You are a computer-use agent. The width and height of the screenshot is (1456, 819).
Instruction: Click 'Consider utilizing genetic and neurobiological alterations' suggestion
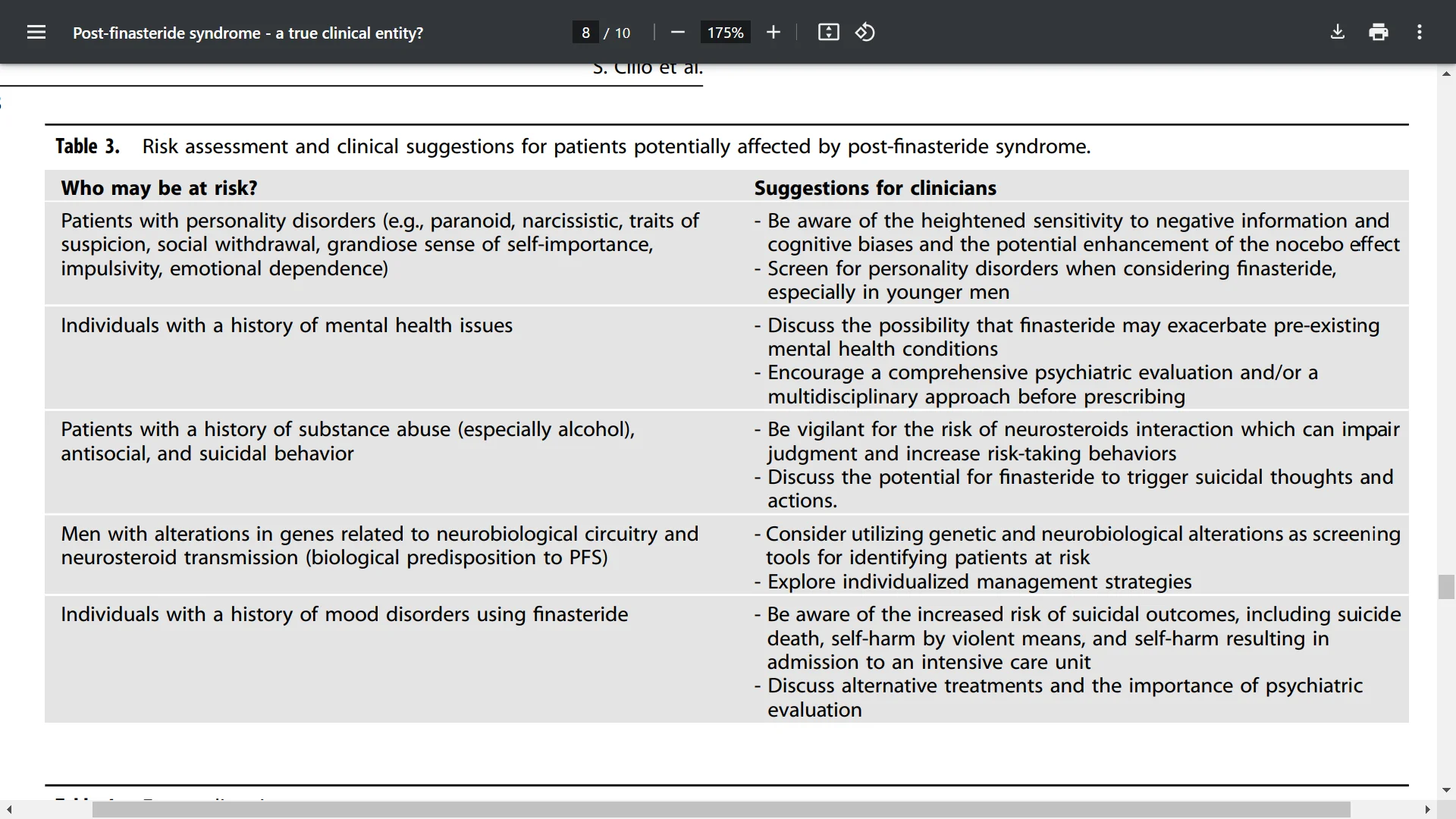(x=1077, y=545)
